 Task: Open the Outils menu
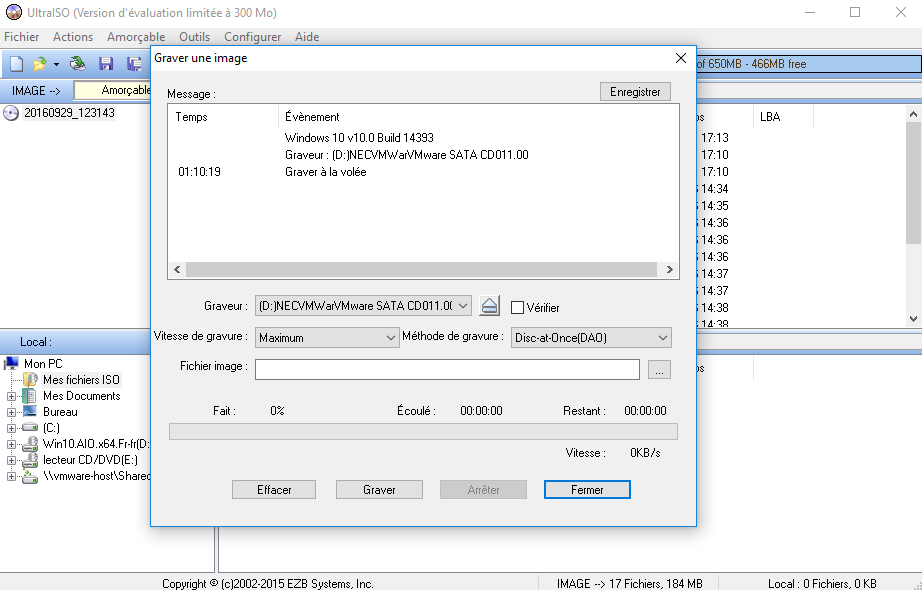point(195,36)
